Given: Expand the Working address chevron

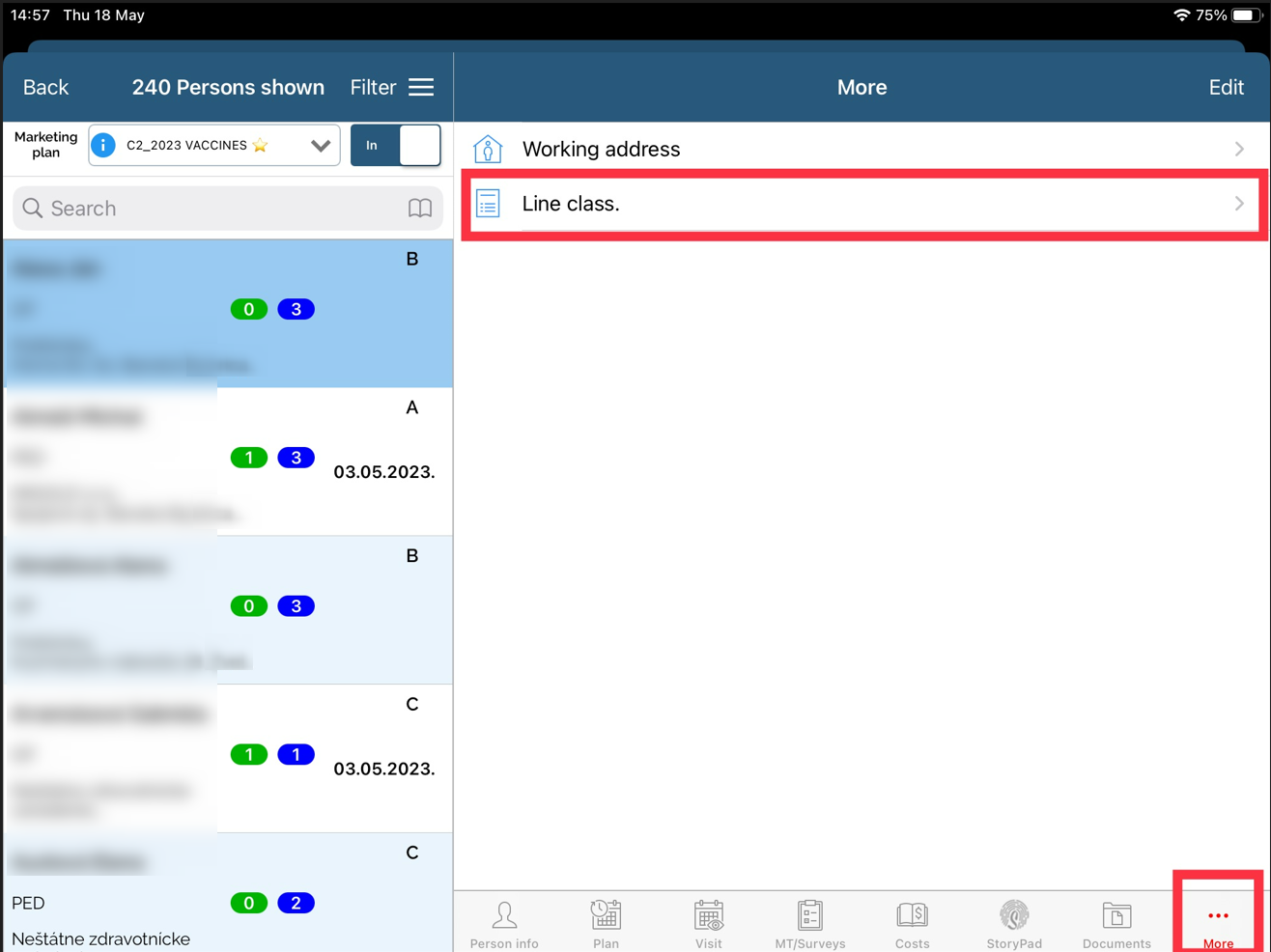Looking at the screenshot, I should click(1239, 150).
